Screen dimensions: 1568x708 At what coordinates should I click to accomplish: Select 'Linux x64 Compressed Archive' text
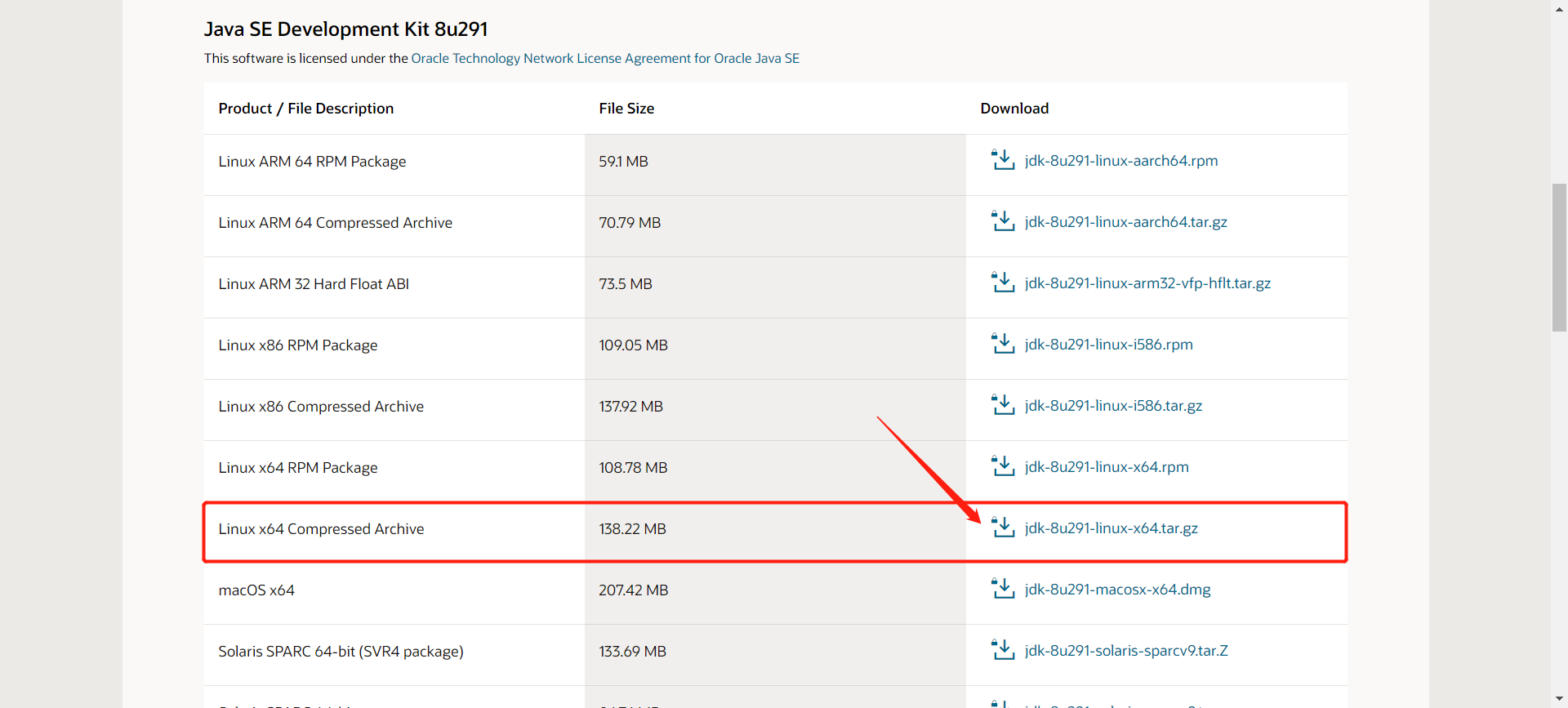(x=321, y=529)
